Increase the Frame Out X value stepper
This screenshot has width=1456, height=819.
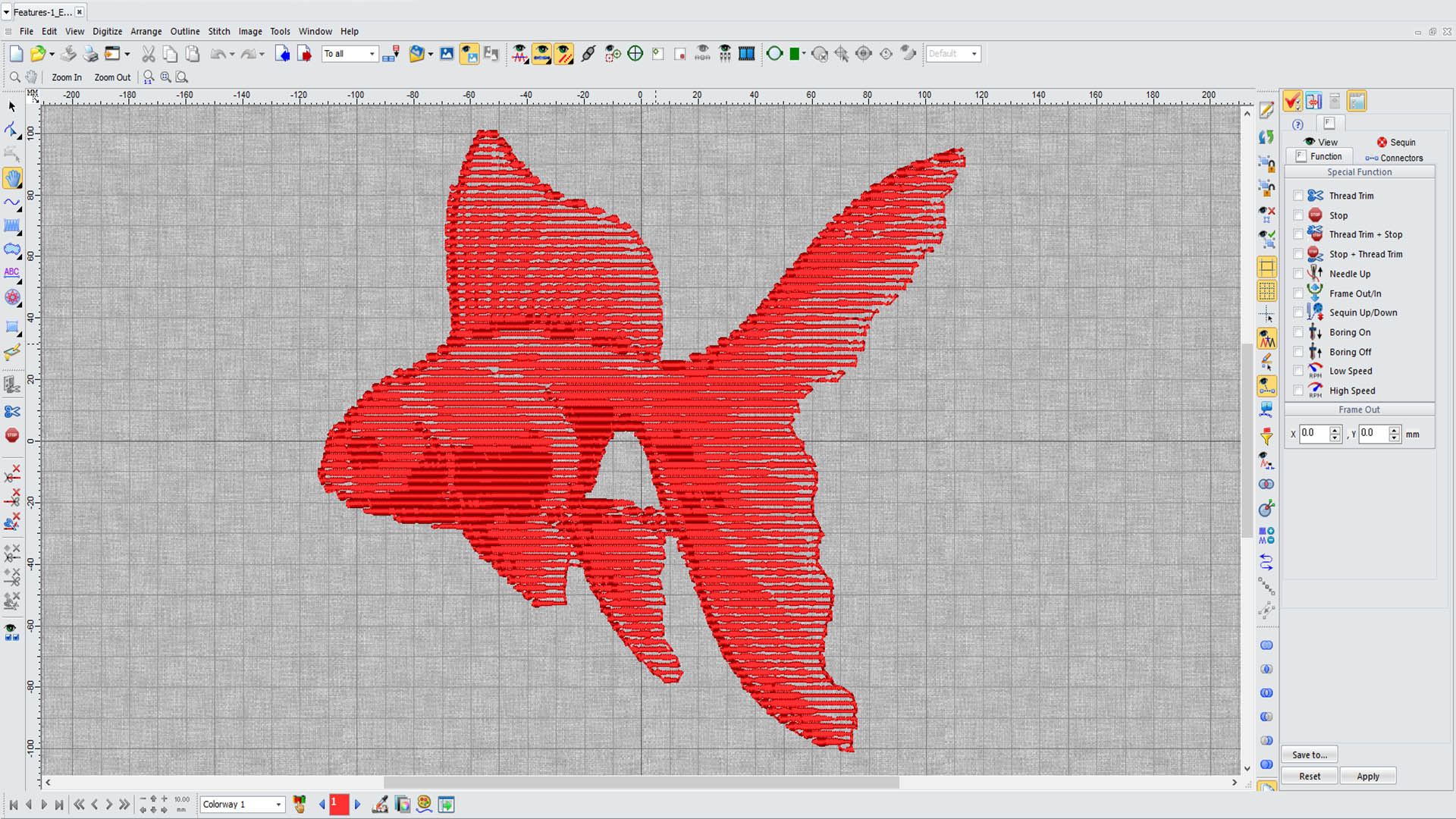[1335, 430]
